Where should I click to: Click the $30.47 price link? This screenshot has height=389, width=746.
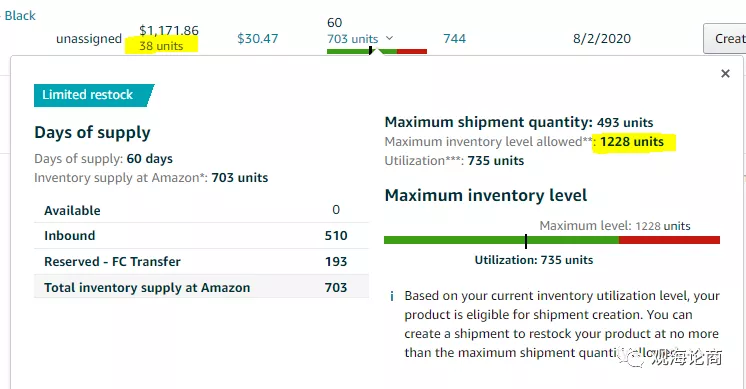(x=257, y=39)
